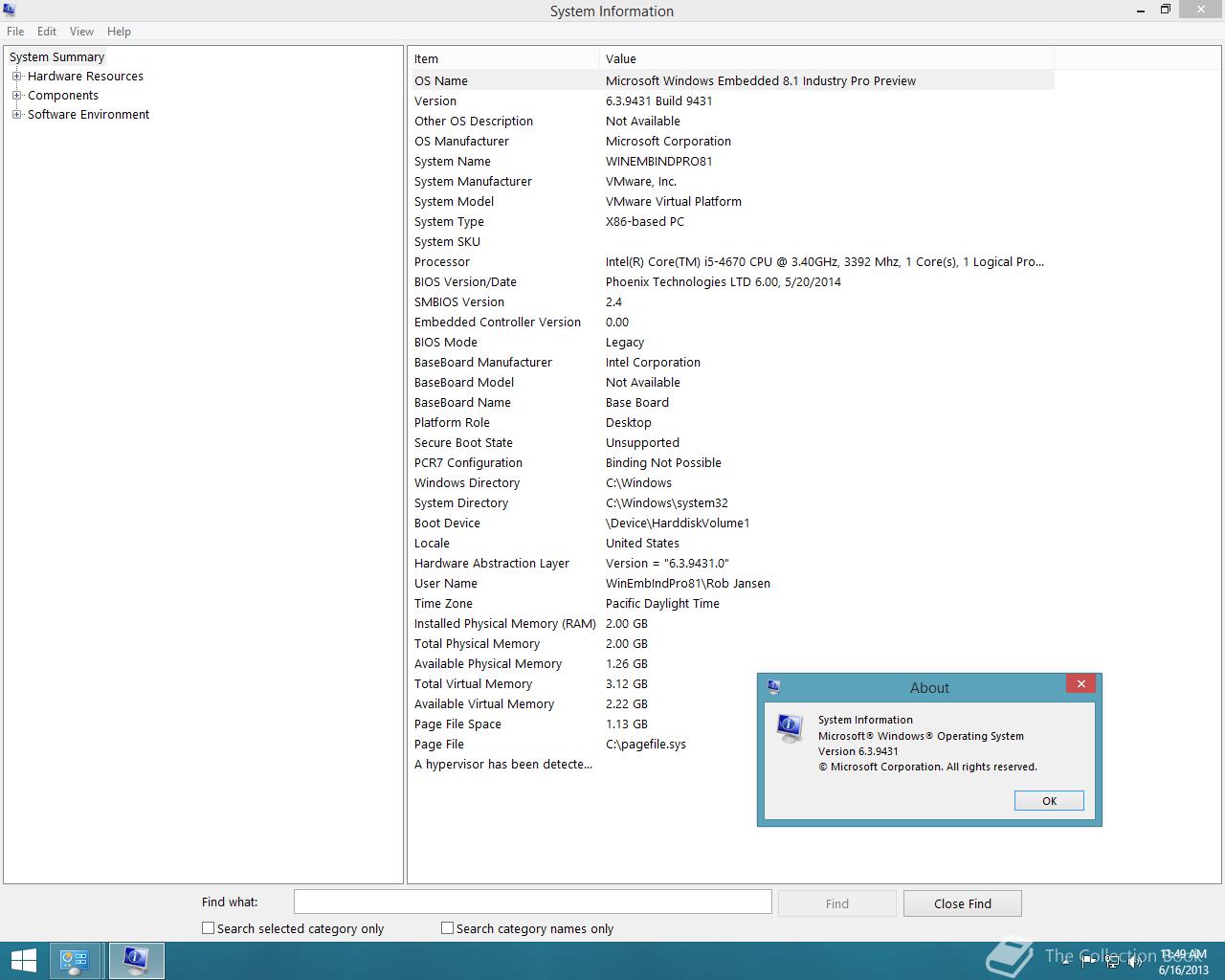The height and width of the screenshot is (980, 1225).
Task: Enable Search selected category only checkbox
Action: [208, 927]
